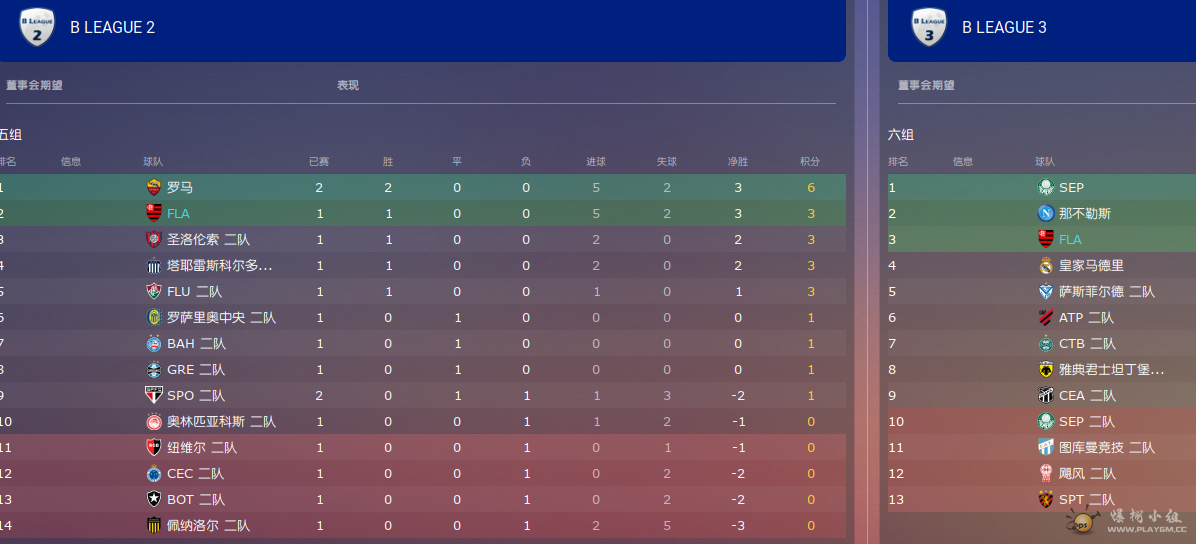Click the BOT 二队 club crest
The width and height of the screenshot is (1196, 544).
point(154,500)
